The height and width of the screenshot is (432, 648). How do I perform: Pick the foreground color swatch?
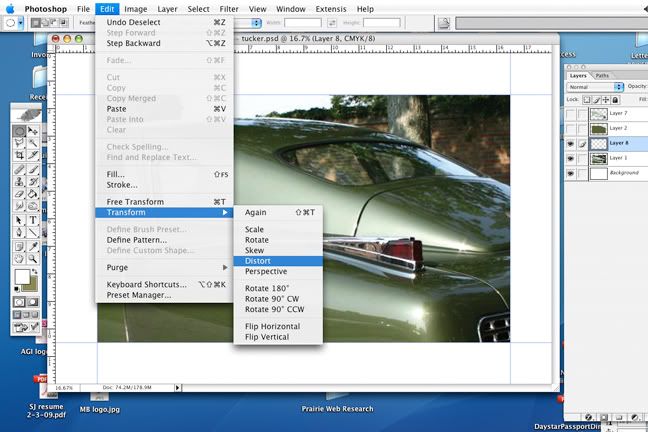coord(22,277)
